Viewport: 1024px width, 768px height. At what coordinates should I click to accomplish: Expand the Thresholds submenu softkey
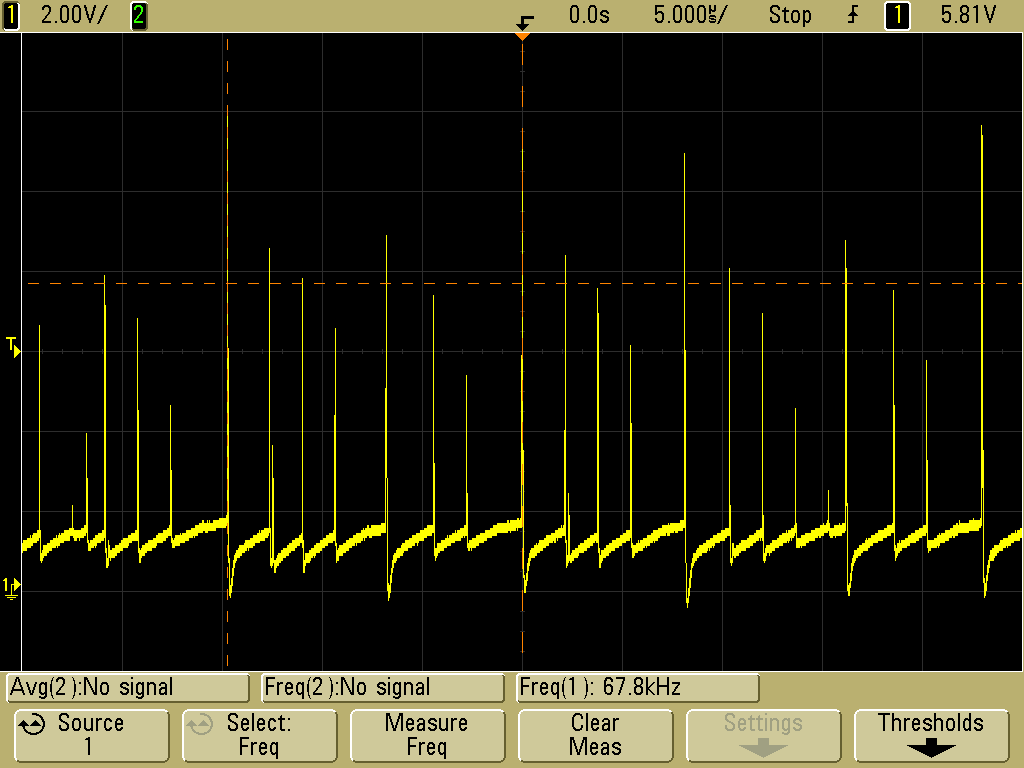(x=931, y=736)
